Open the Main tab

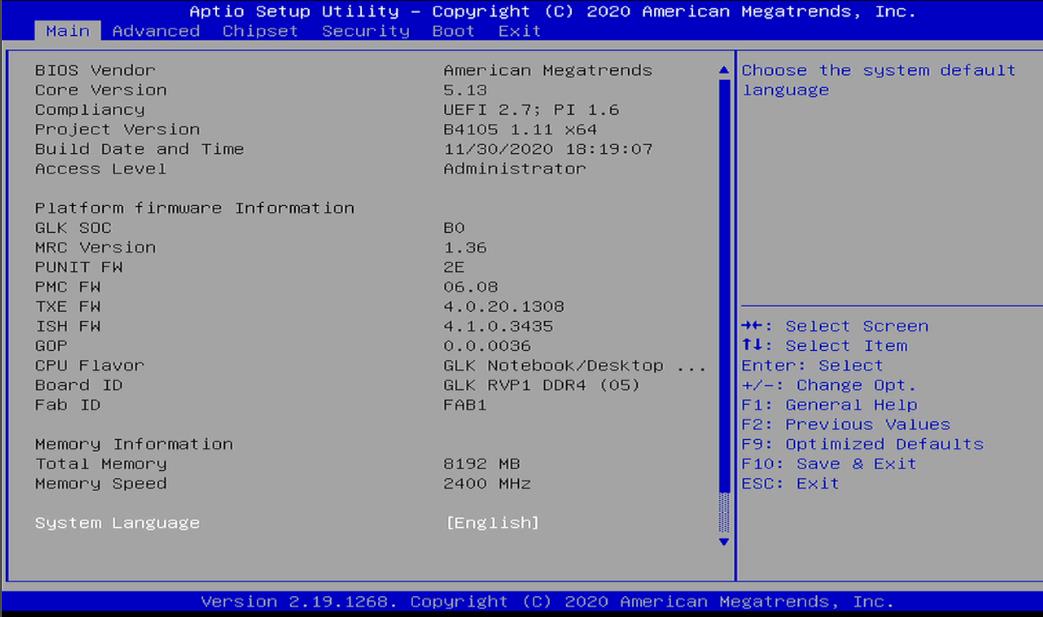click(67, 31)
